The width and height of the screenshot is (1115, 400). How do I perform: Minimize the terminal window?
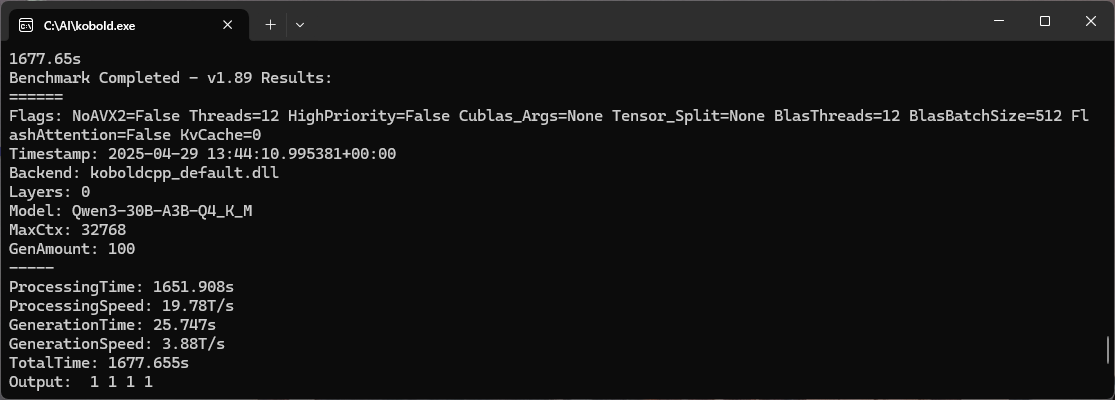[999, 21]
